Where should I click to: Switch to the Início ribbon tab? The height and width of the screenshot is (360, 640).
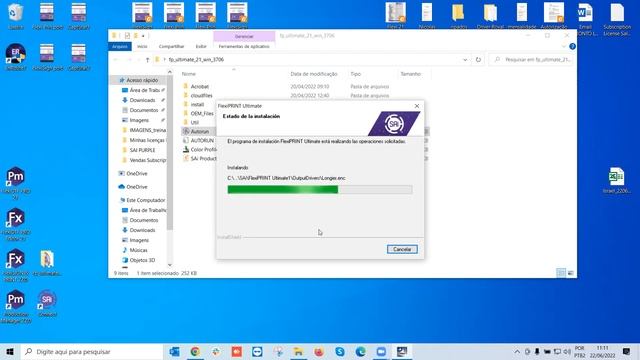coord(142,47)
